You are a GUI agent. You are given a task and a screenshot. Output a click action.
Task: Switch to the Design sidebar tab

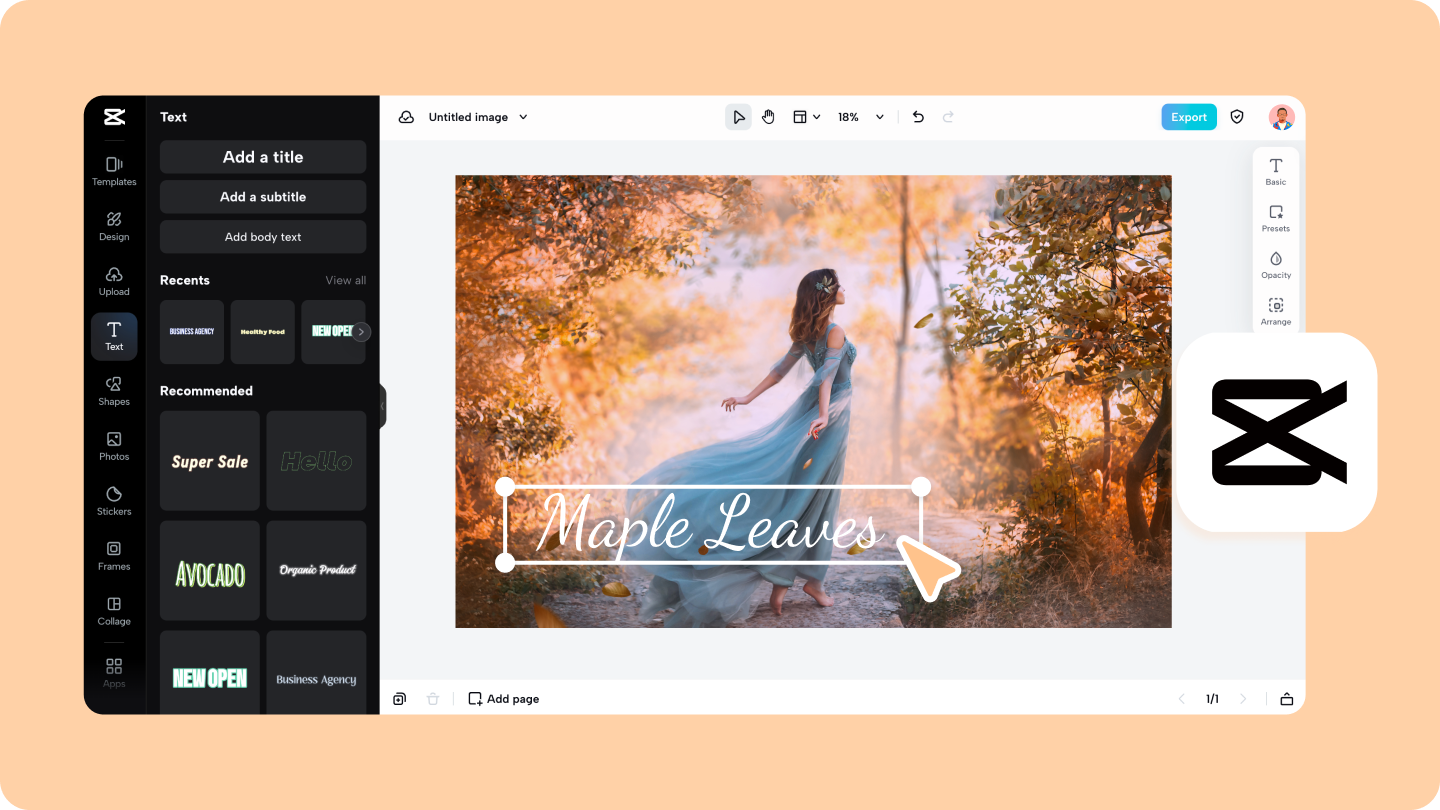point(114,226)
